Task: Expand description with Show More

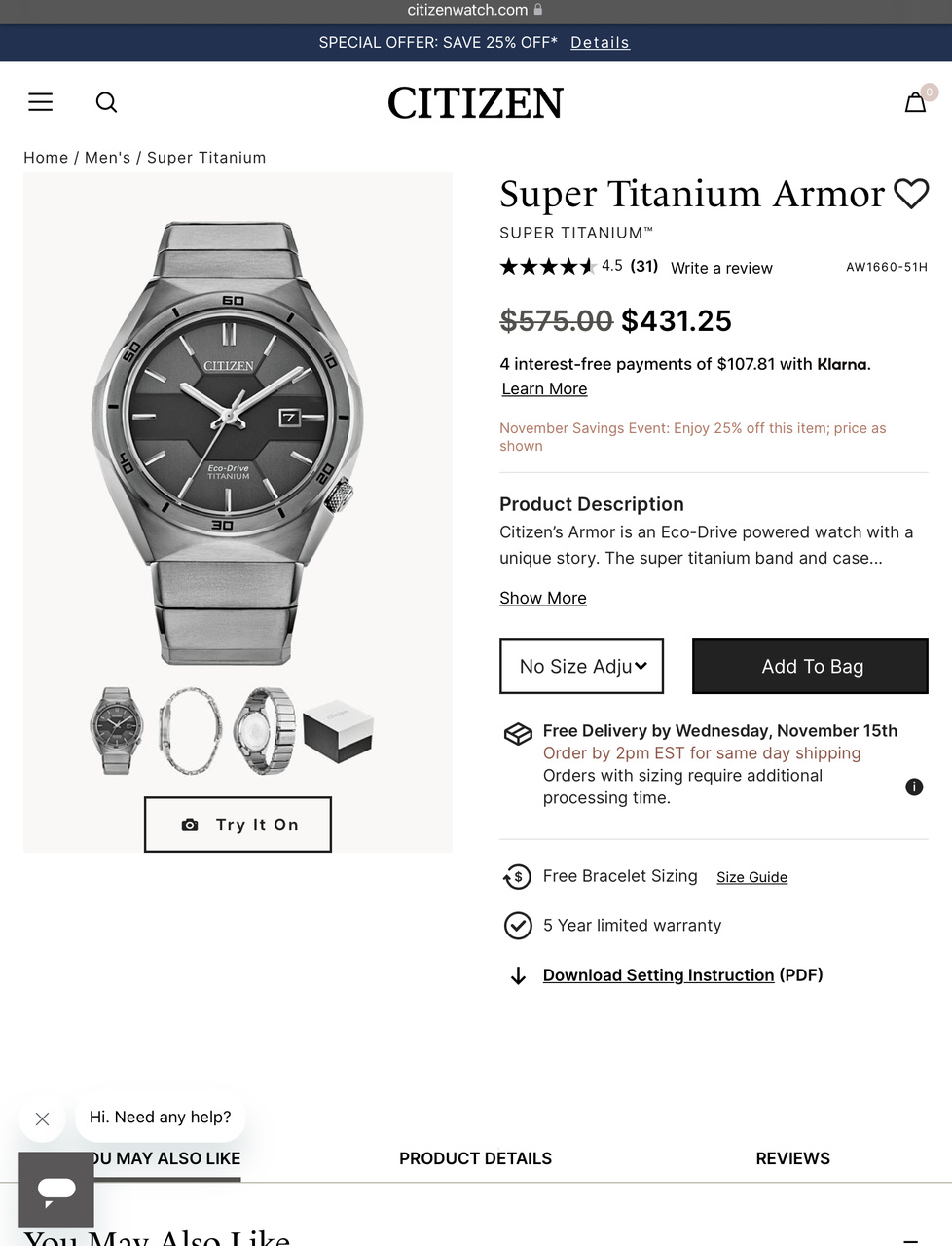Action: [x=543, y=598]
